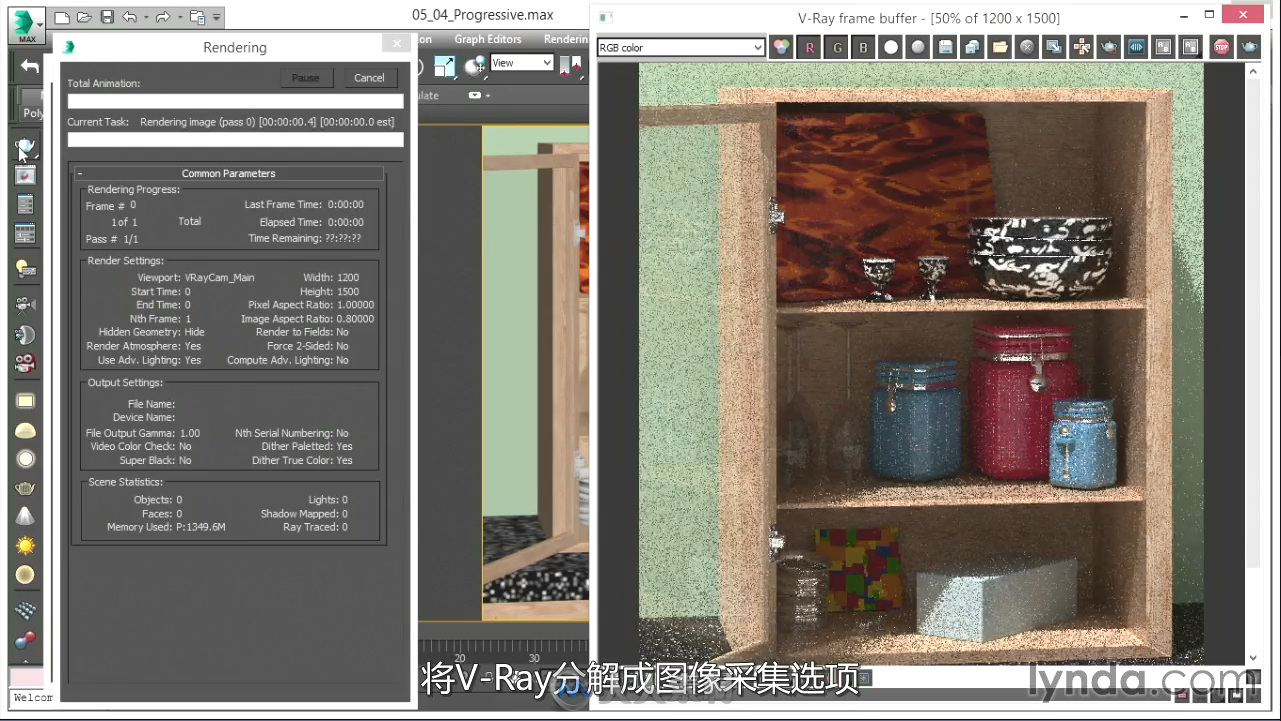Render last with teapot icon in frame buffer

[1248, 47]
